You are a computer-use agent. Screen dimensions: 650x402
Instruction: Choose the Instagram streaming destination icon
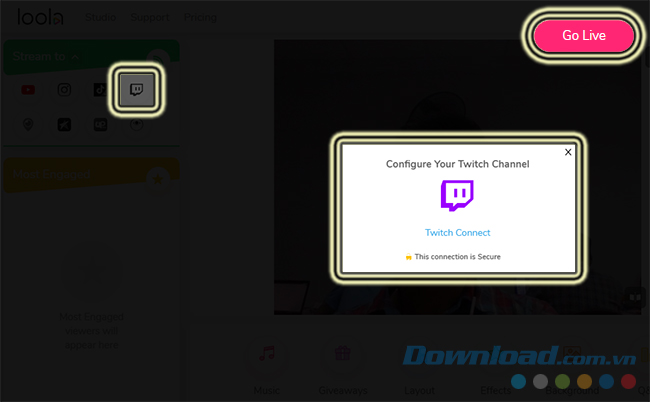64,90
